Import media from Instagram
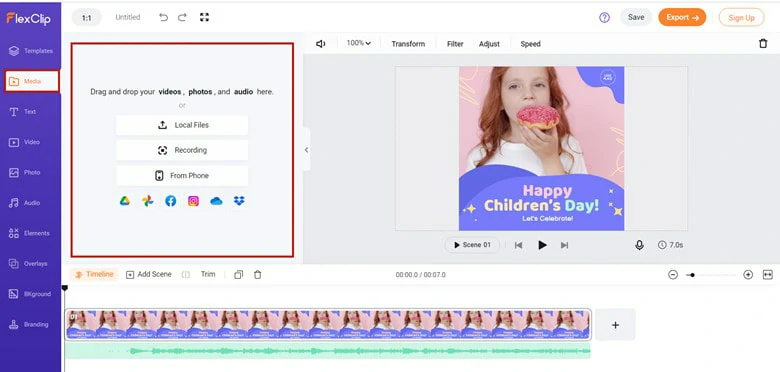This screenshot has height=372, width=780. [x=194, y=201]
